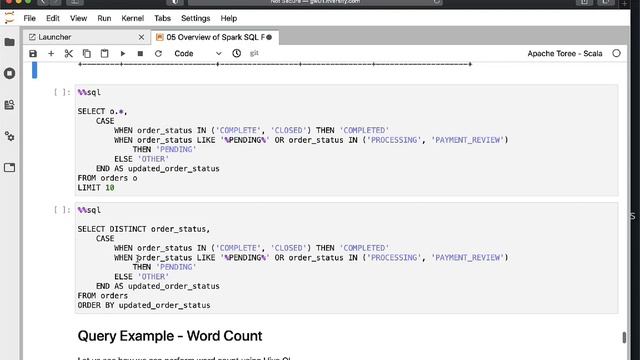
Task: Run the selected cell with the play icon
Action: pos(122,53)
